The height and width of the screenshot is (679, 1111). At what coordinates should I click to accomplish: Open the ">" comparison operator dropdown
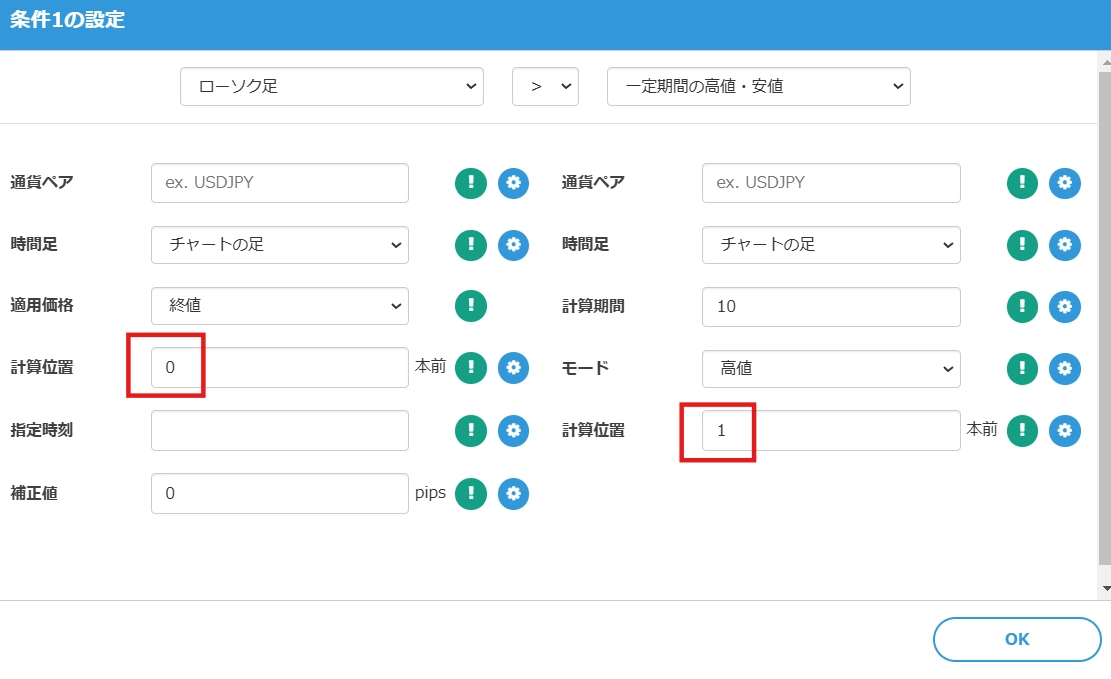pyautogui.click(x=545, y=87)
